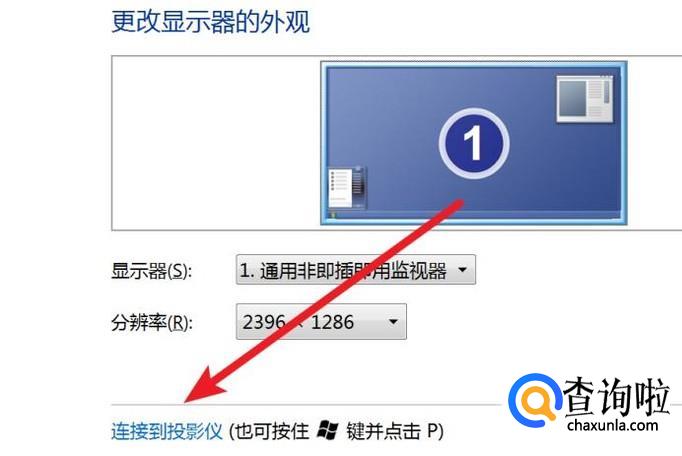This screenshot has width=682, height=456.
Task: Click the red arrow head pointer
Action: [x=204, y=385]
